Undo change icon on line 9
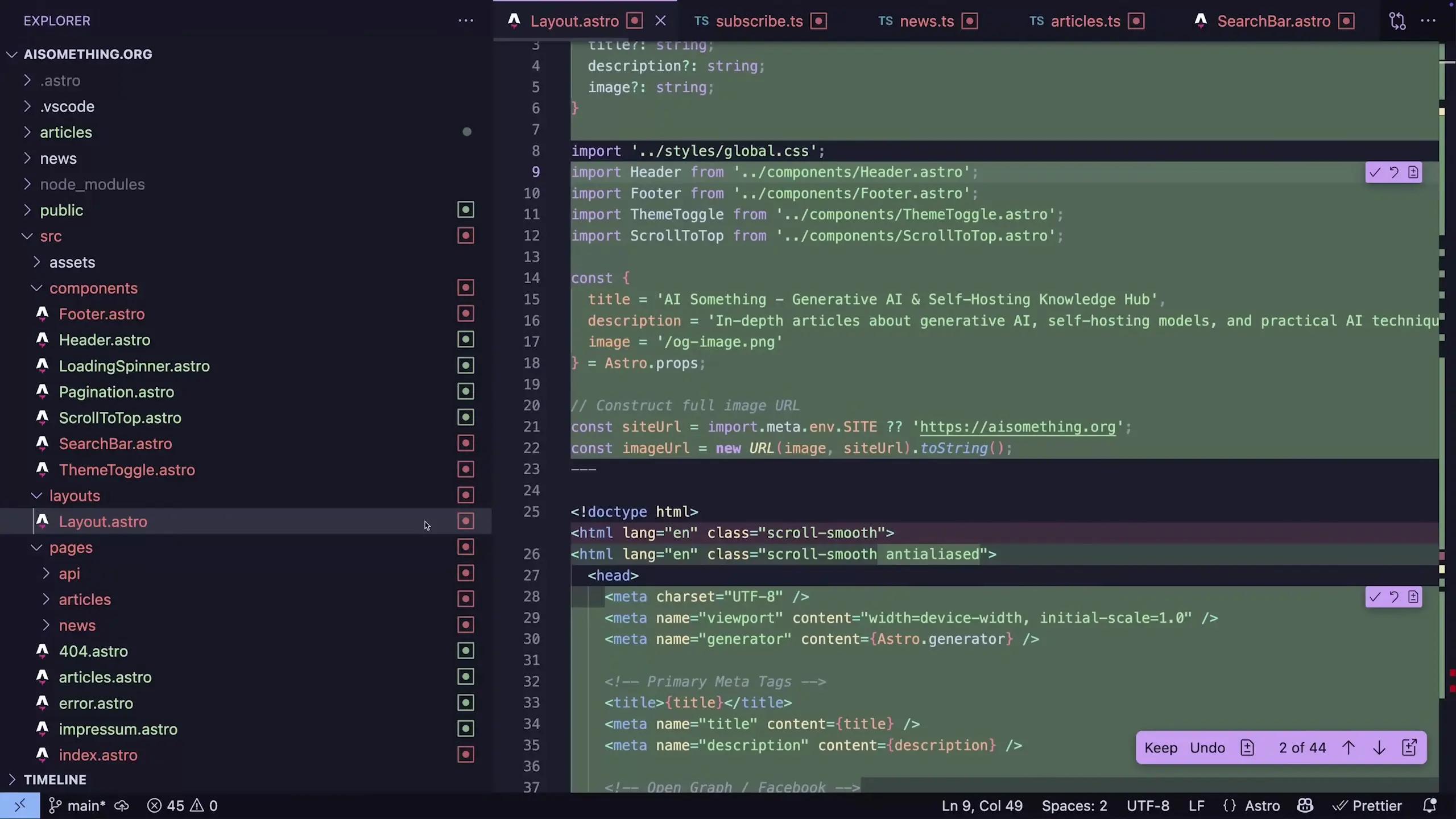 point(1394,172)
